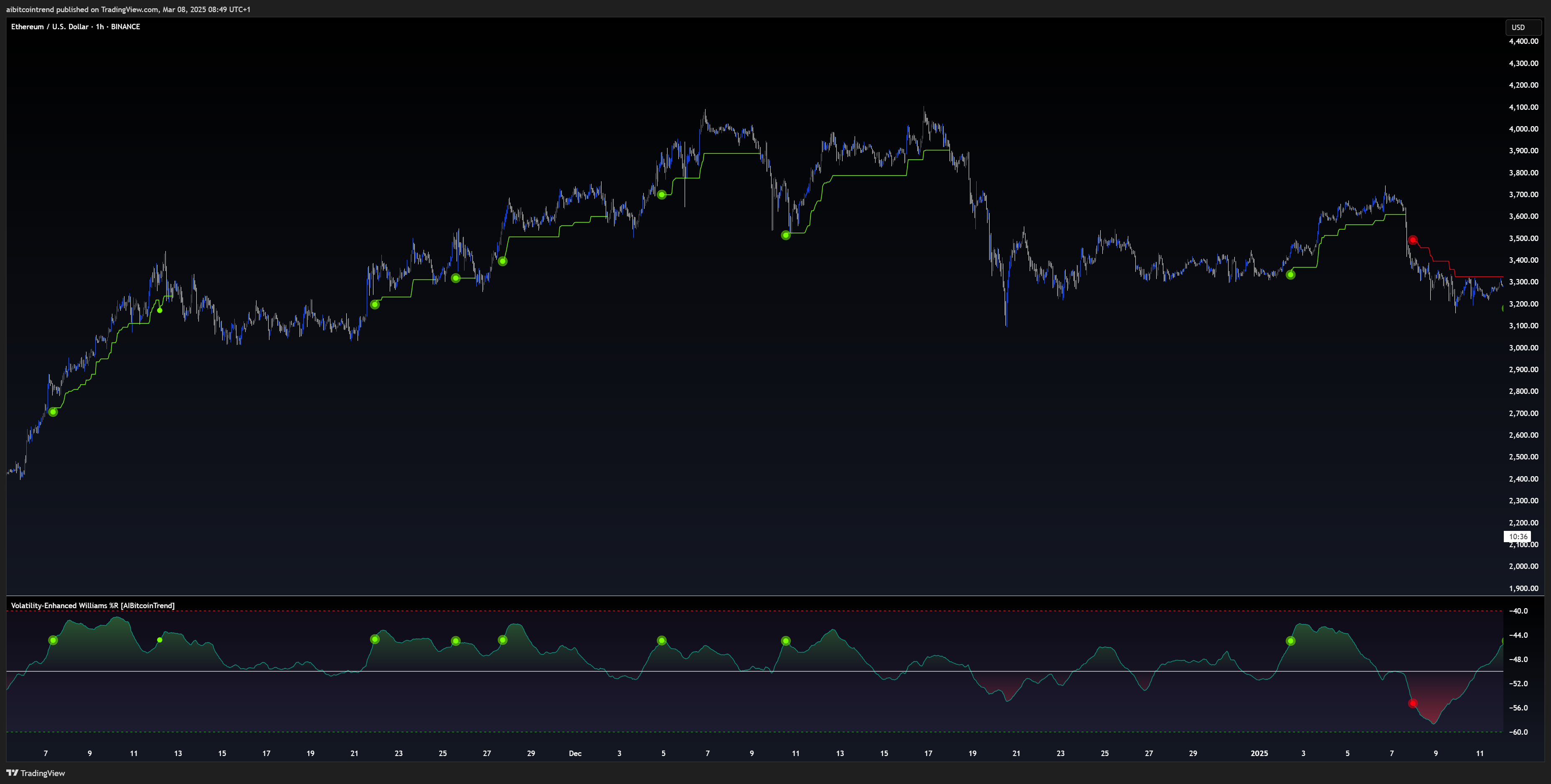This screenshot has width=1551, height=784.
Task: Click the TradingView logo at bottom
Action: (x=36, y=773)
